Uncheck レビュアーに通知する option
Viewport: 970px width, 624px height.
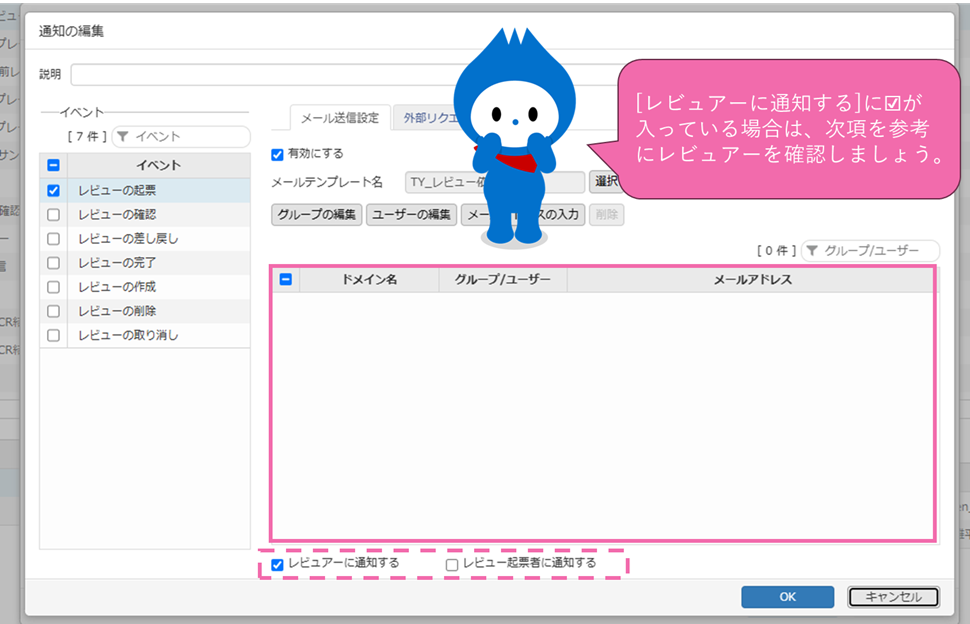tap(278, 565)
